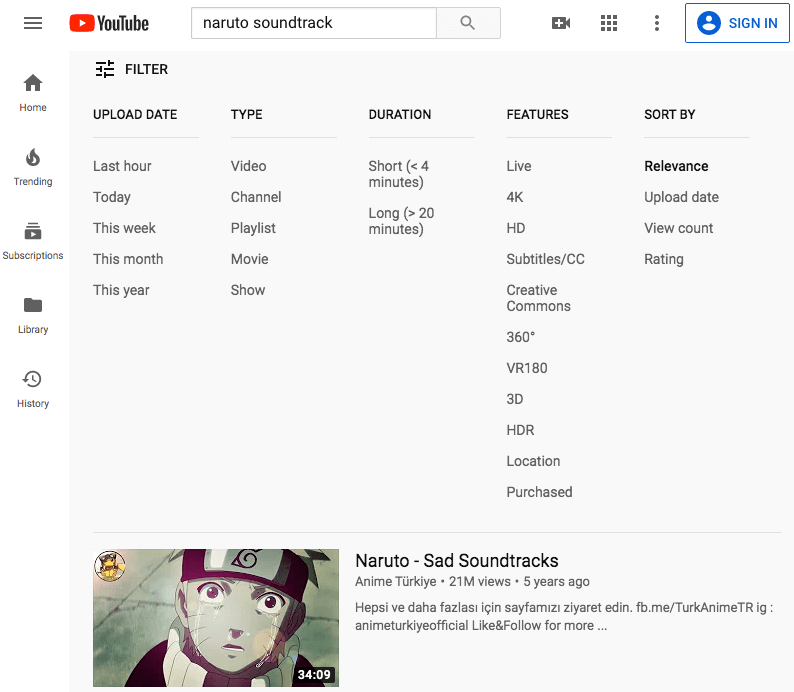Filter by HD feature
Viewport: 794px width, 692px height.
tap(515, 228)
